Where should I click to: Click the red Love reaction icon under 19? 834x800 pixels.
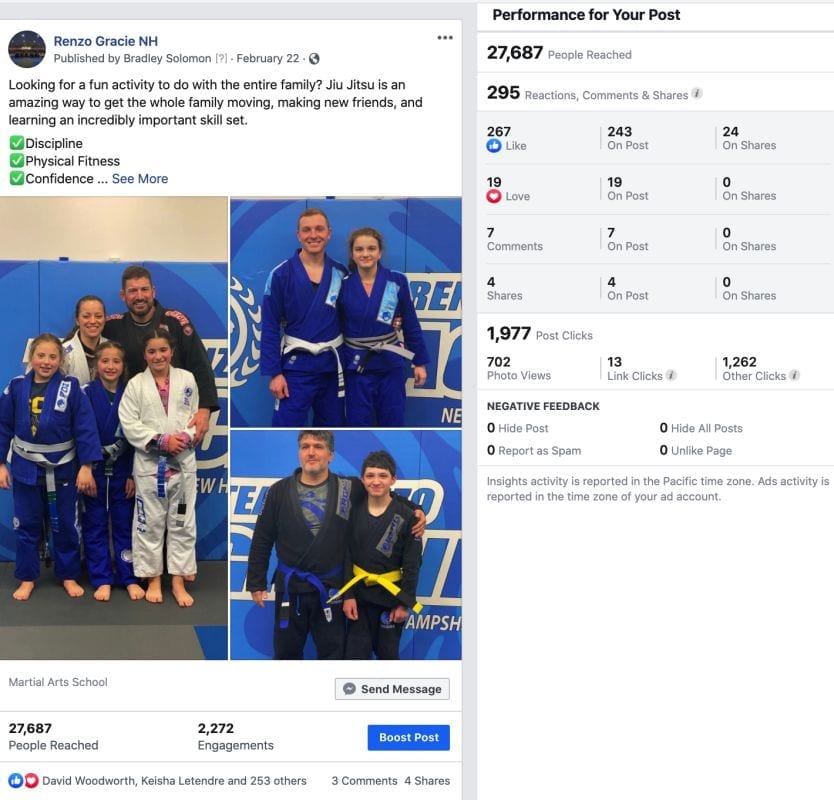pos(494,196)
